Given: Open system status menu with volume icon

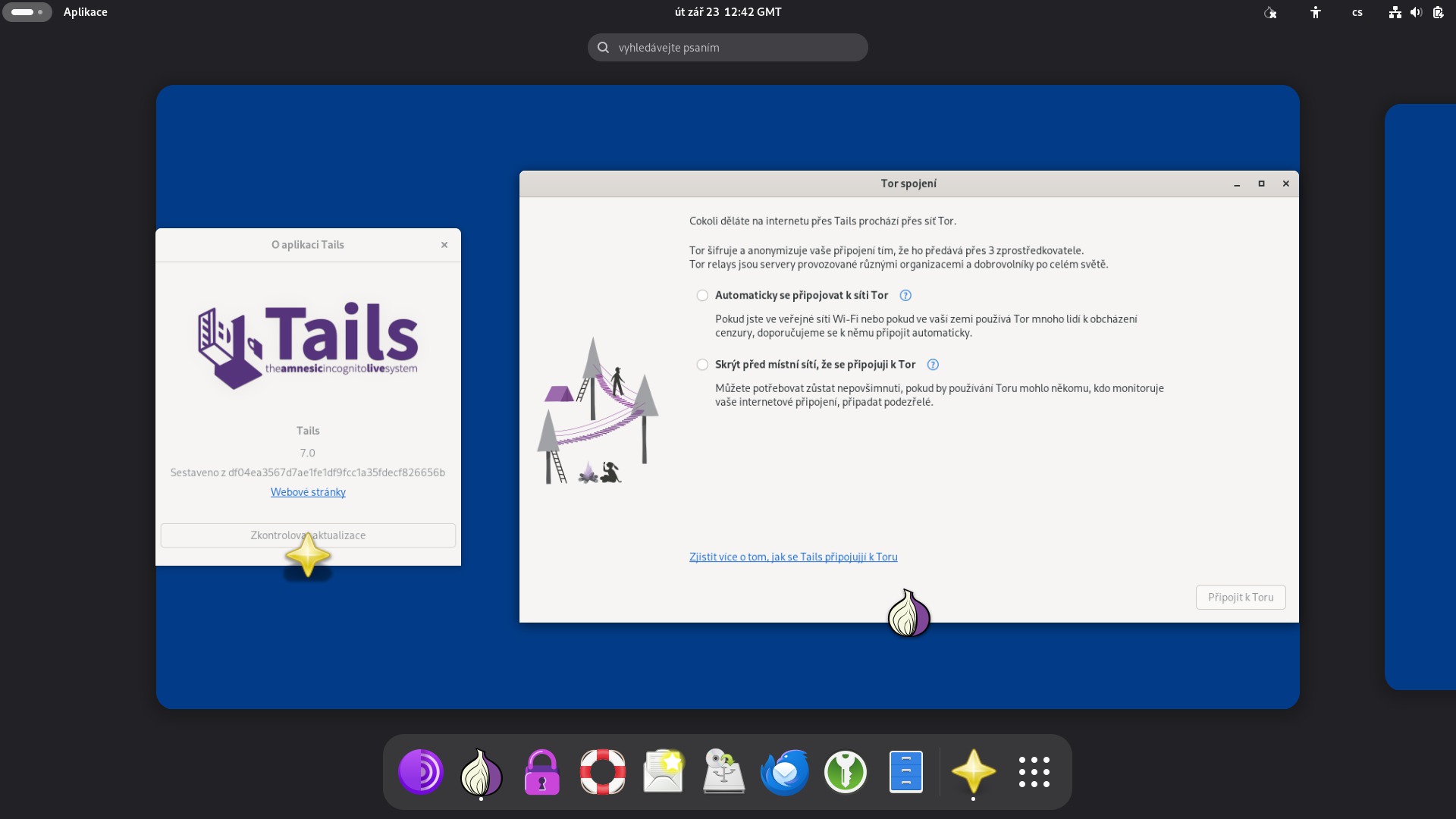Looking at the screenshot, I should coord(1416,12).
